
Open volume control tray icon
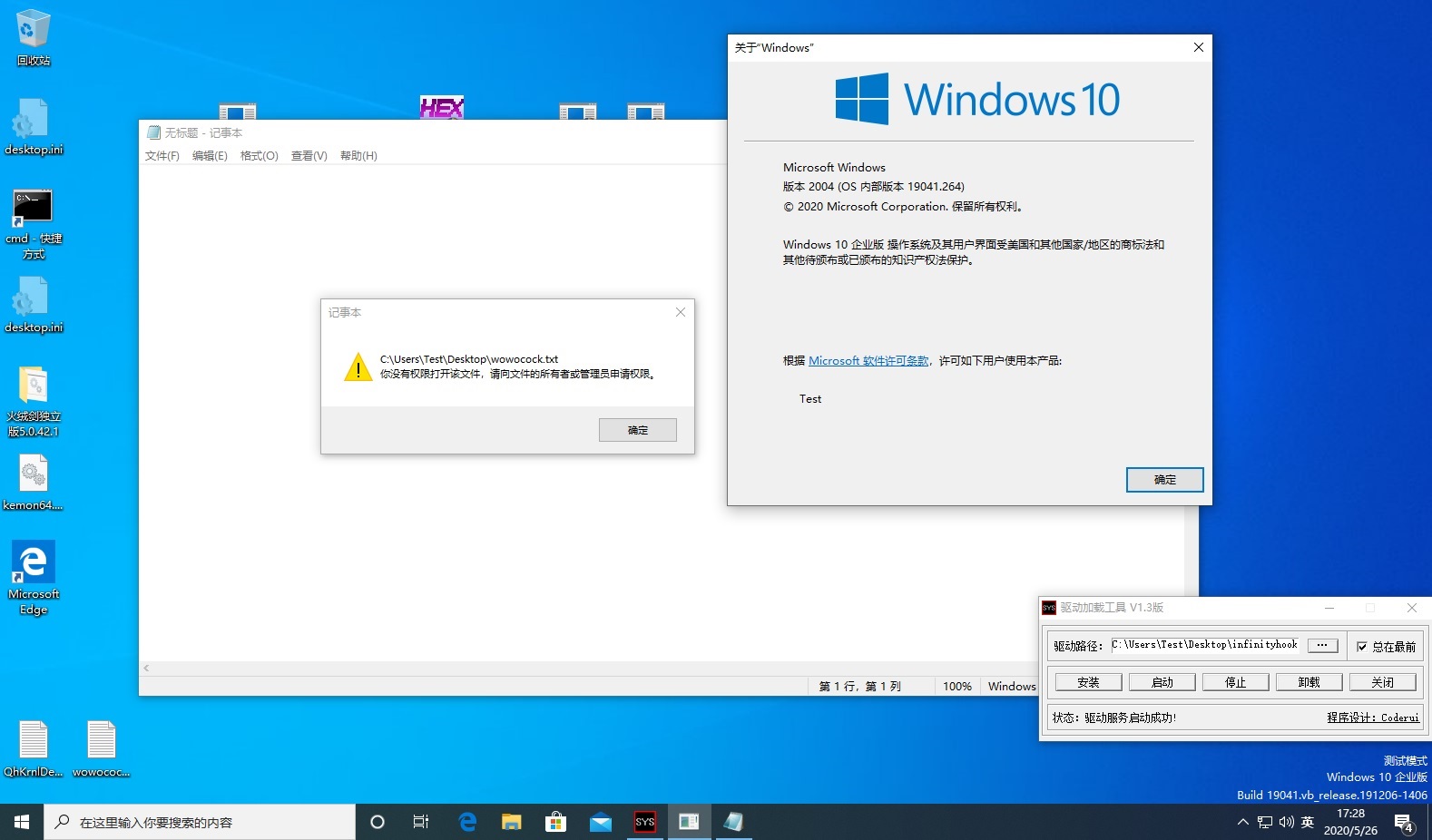point(1286,822)
